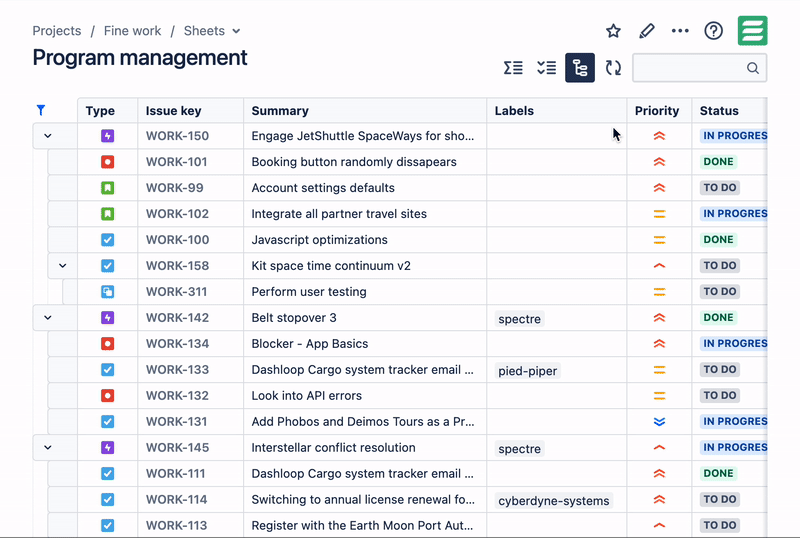Open issue key WORK-311
This screenshot has height=538, width=800.
177,291
